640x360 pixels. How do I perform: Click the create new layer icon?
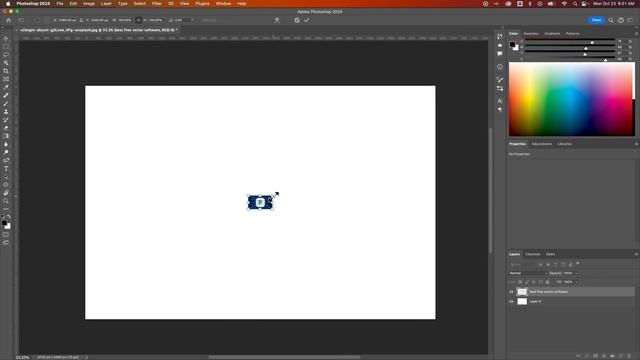621,356
